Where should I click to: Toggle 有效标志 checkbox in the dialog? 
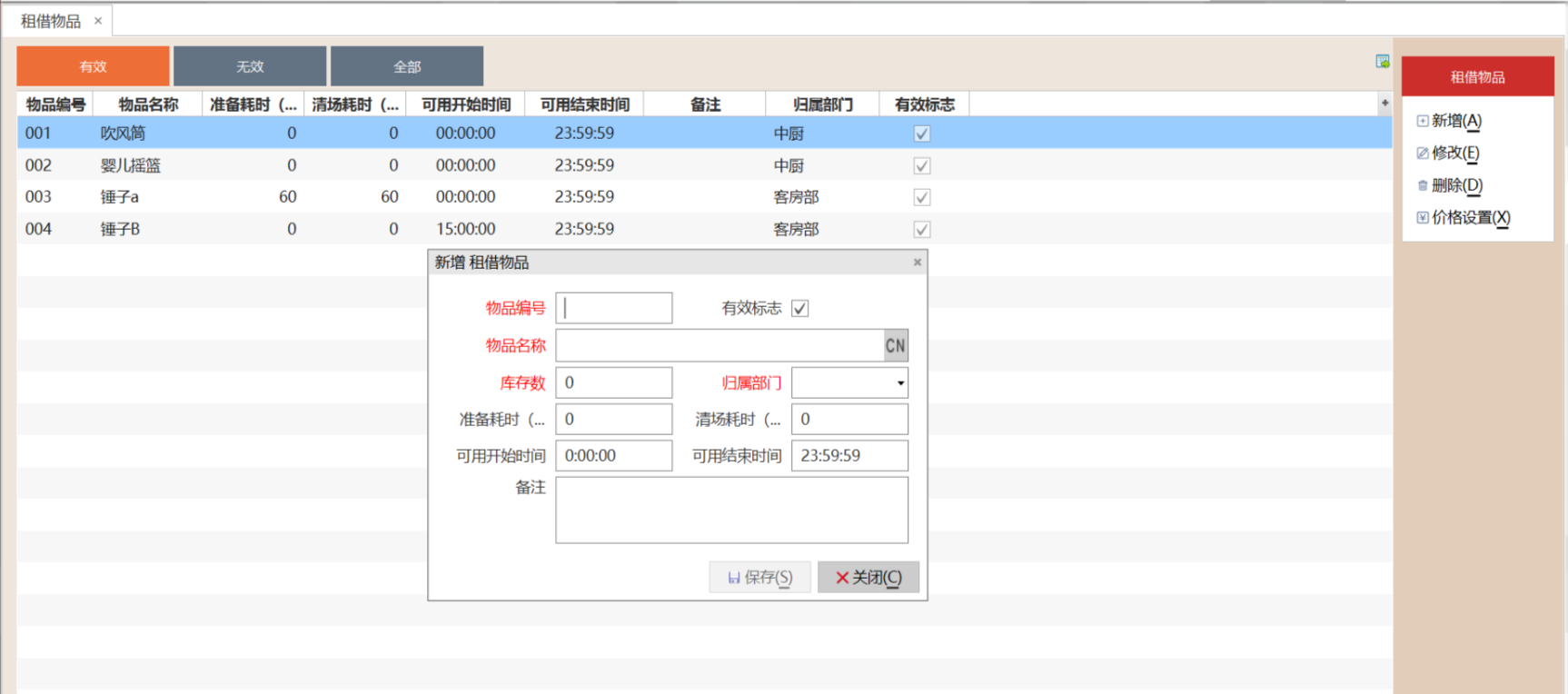tap(799, 309)
